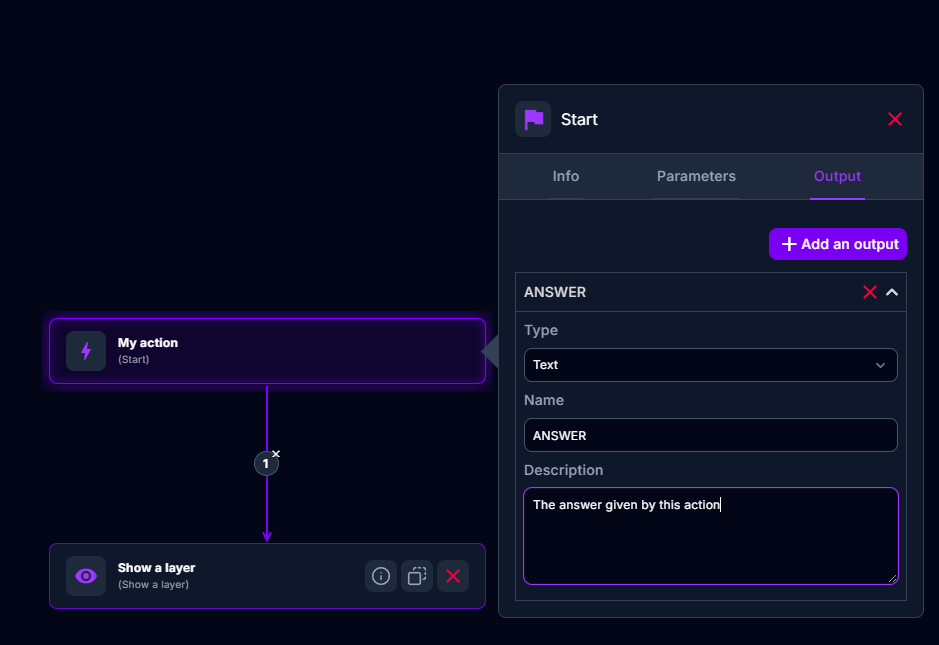Open the Type dropdown showing Text
The image size is (939, 645).
click(710, 365)
